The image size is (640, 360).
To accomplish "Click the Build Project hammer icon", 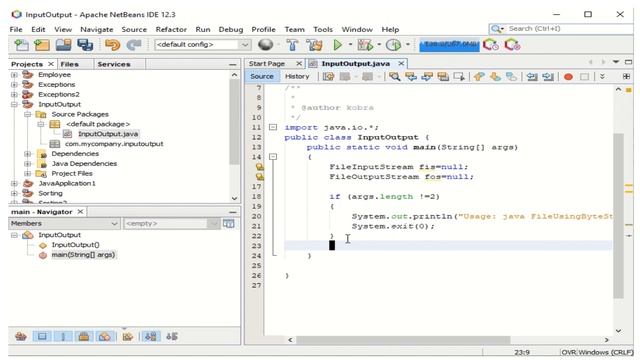I will click(292, 45).
